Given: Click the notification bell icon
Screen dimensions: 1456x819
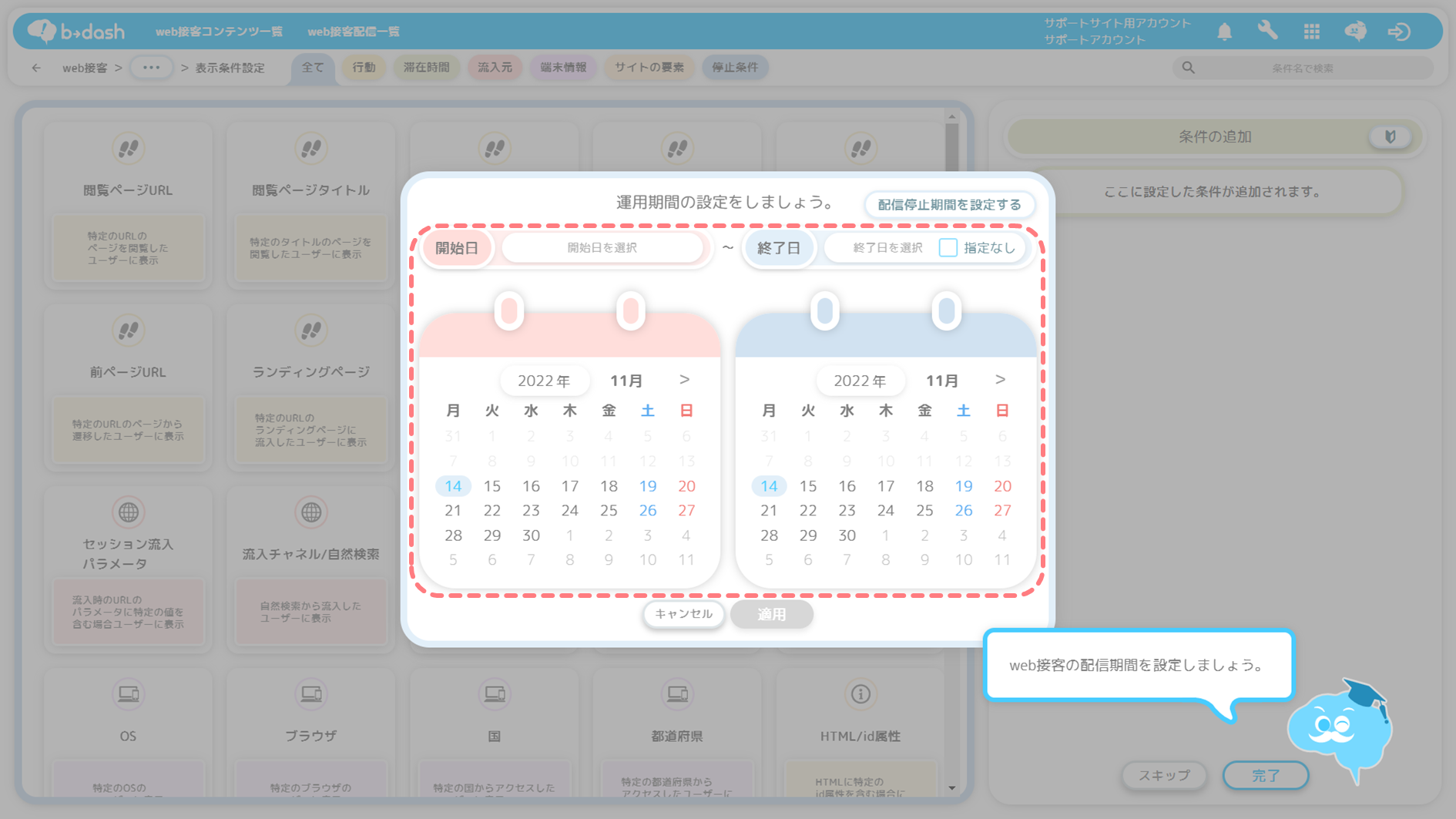Looking at the screenshot, I should (x=1224, y=32).
